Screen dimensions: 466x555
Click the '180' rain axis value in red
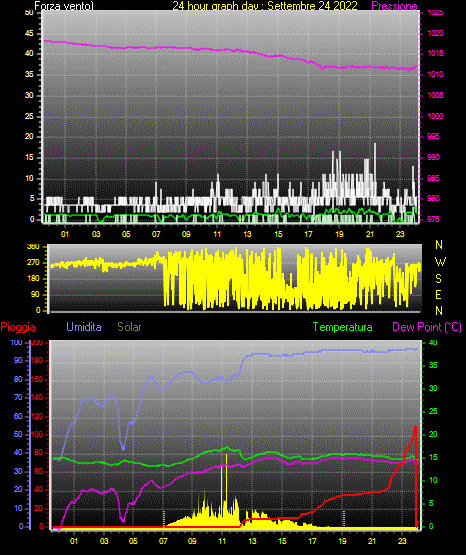coord(37,360)
